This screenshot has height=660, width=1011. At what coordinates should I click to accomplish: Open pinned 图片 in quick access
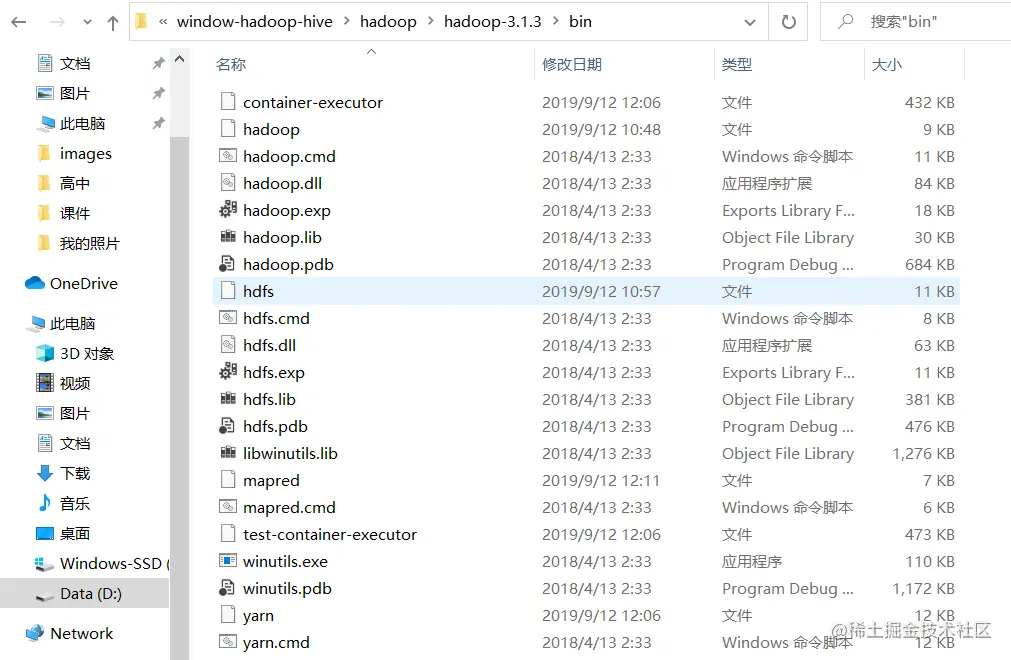coord(75,93)
